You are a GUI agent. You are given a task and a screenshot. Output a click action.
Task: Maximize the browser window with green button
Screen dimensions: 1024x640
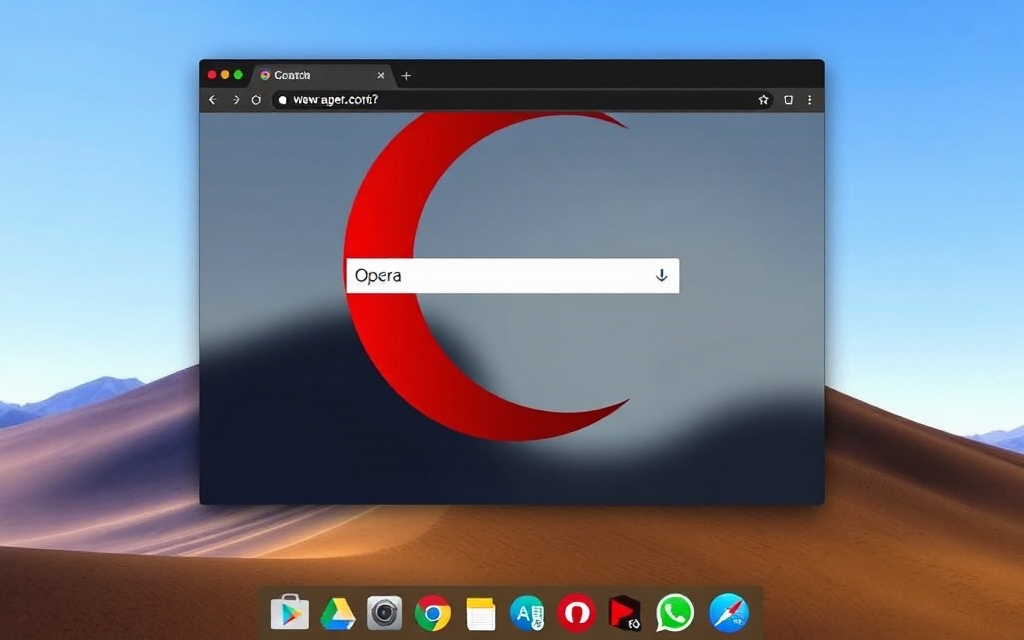pyautogui.click(x=238, y=75)
